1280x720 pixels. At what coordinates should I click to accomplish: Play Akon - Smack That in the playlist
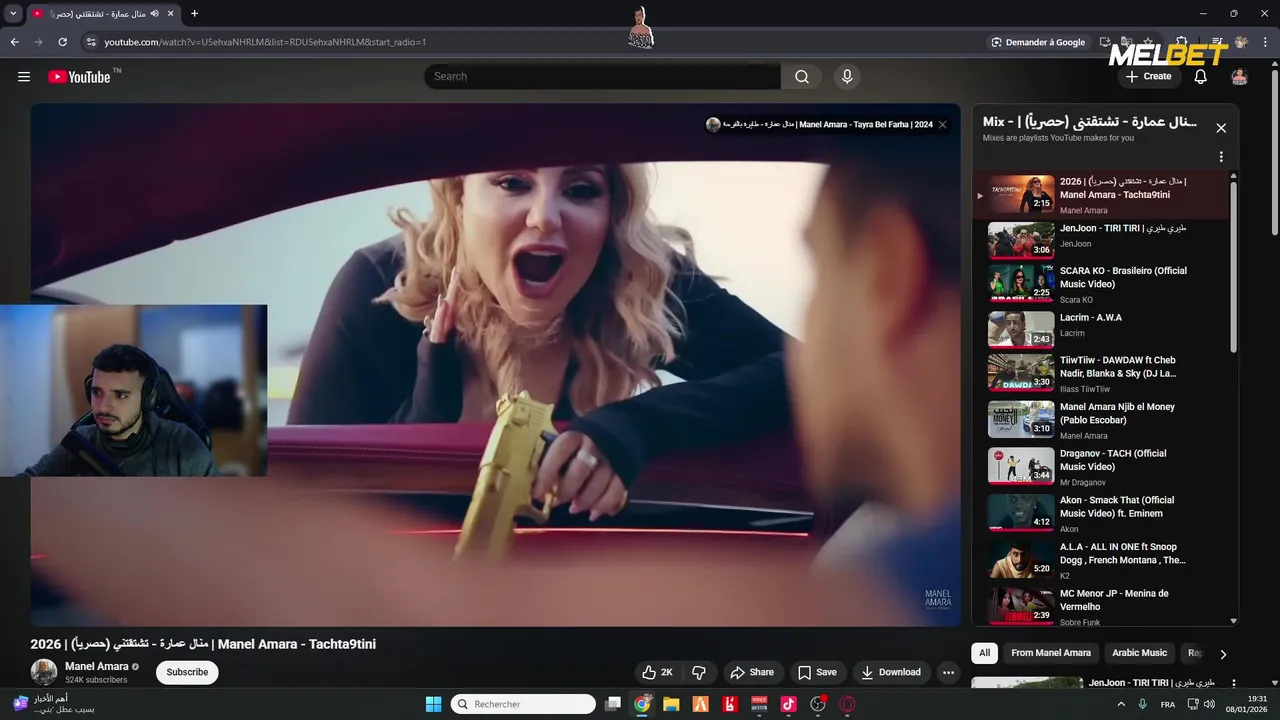point(1100,513)
